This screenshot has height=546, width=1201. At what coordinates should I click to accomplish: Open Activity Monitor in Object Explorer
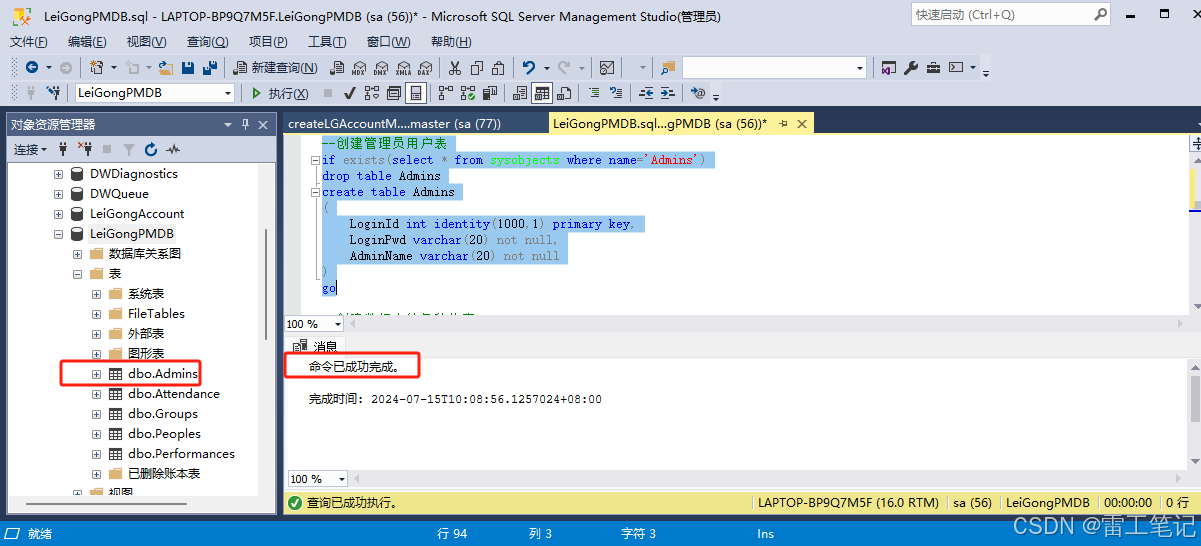click(x=173, y=149)
